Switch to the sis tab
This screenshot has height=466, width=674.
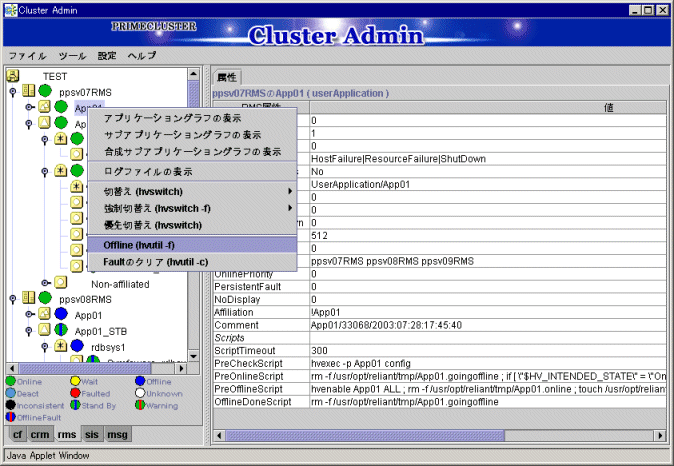click(x=92, y=435)
